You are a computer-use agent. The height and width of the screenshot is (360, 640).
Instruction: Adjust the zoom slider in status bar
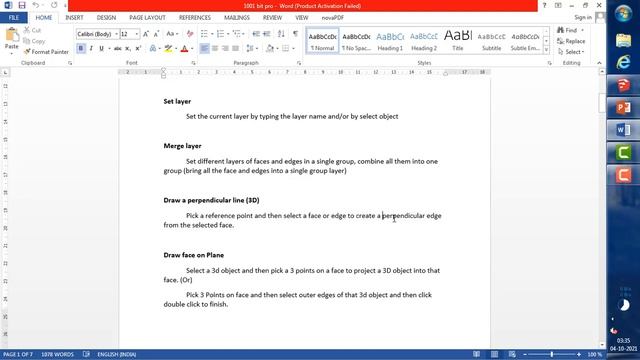551,354
